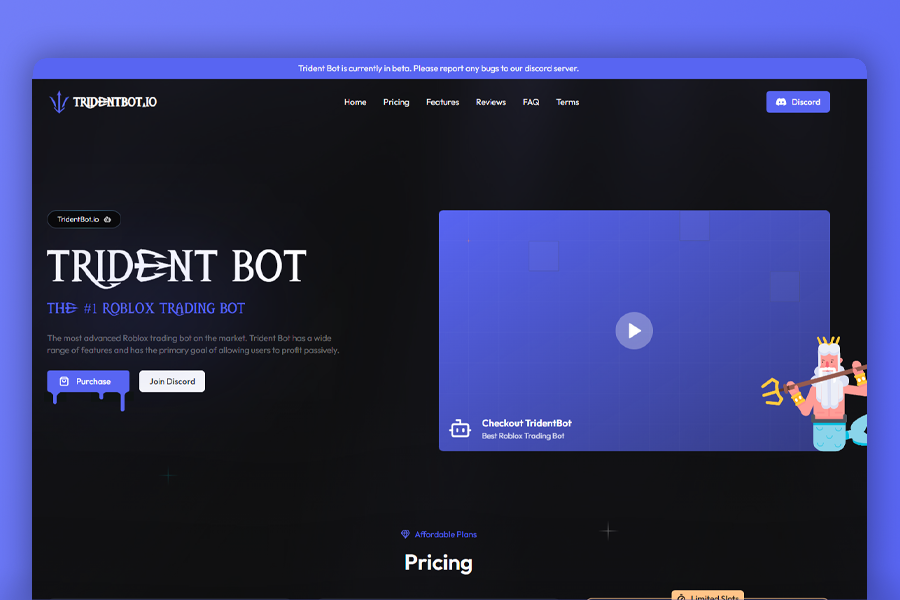Image resolution: width=900 pixels, height=600 pixels.
Task: Click the Best Roblox Trading Bot subtitle
Action: tap(523, 436)
